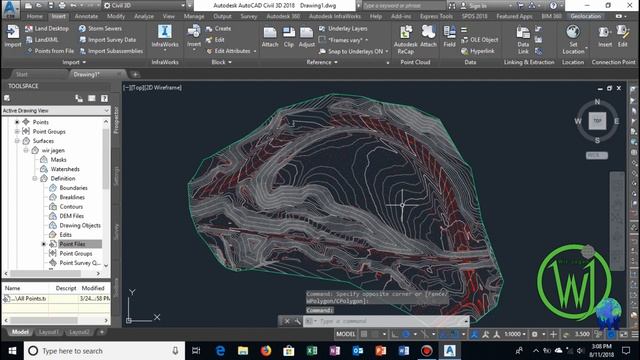Click Import Survey Data
This screenshot has height=360, width=640.
click(x=107, y=40)
